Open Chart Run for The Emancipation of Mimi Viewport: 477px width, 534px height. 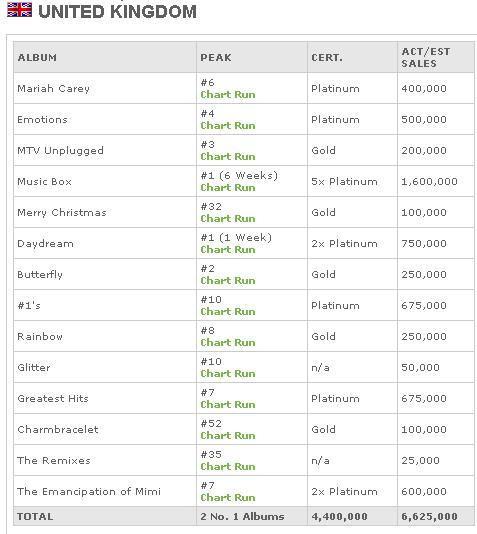pyautogui.click(x=228, y=497)
